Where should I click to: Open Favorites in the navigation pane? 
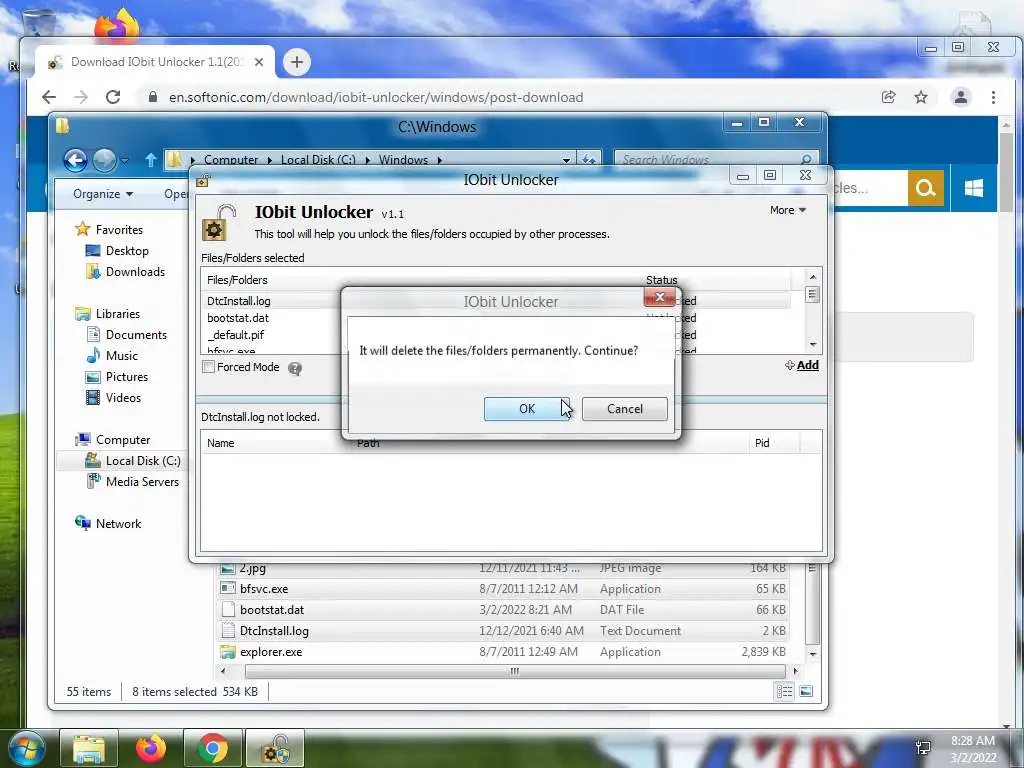[x=119, y=230]
